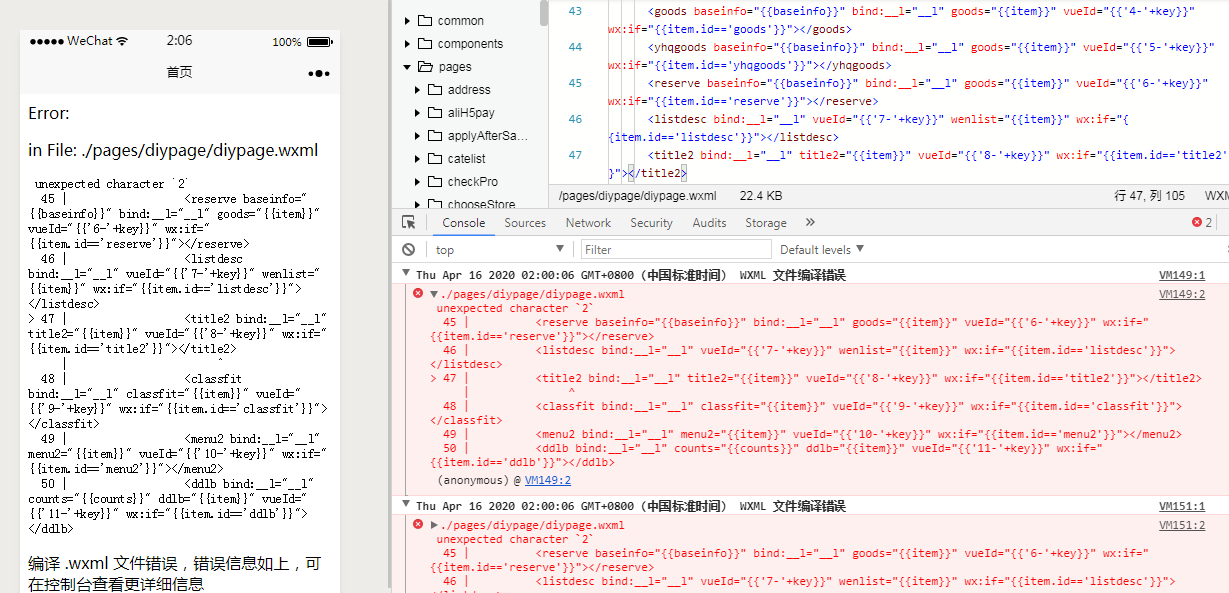
Task: Open the red error count badge
Action: [1201, 222]
